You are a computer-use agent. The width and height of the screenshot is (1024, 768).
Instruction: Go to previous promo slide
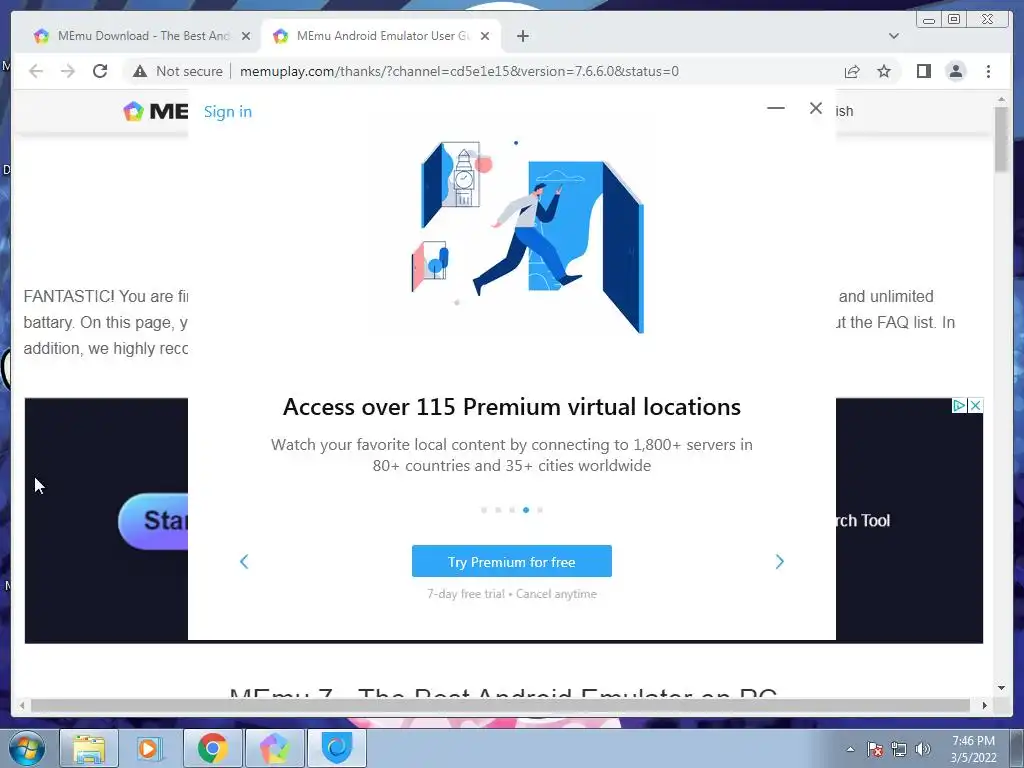244,562
